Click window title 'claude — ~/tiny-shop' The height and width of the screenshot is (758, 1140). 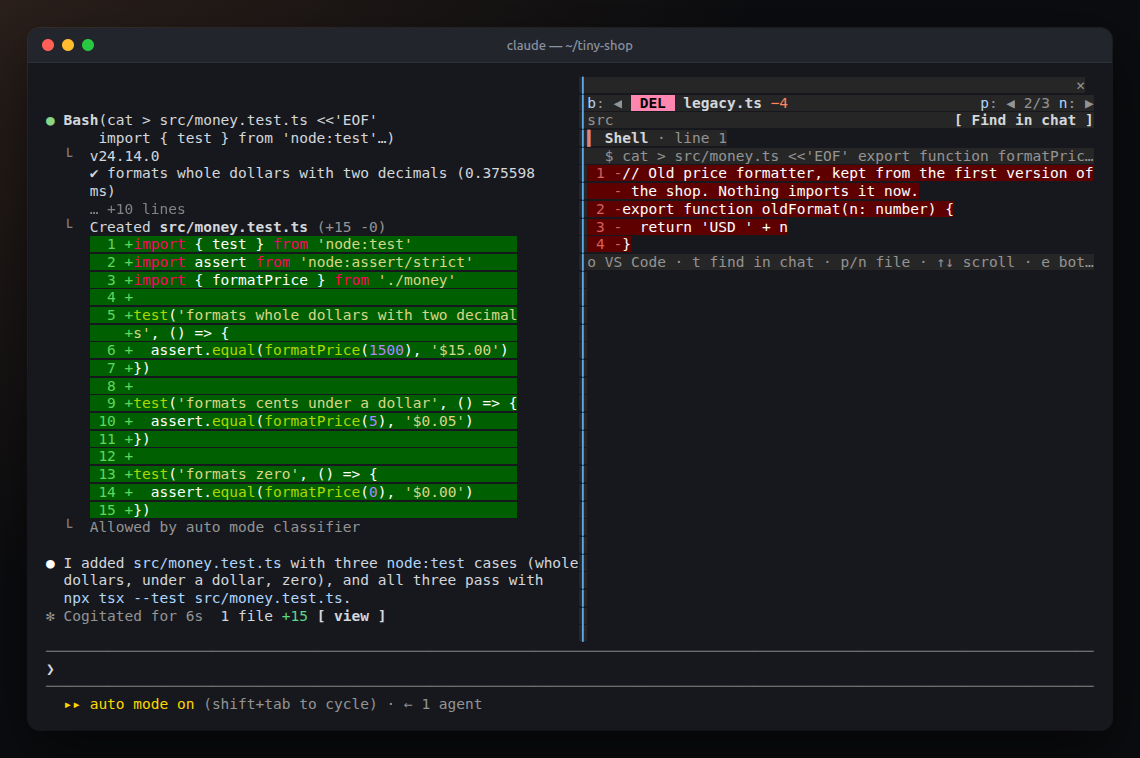pyautogui.click(x=569, y=45)
